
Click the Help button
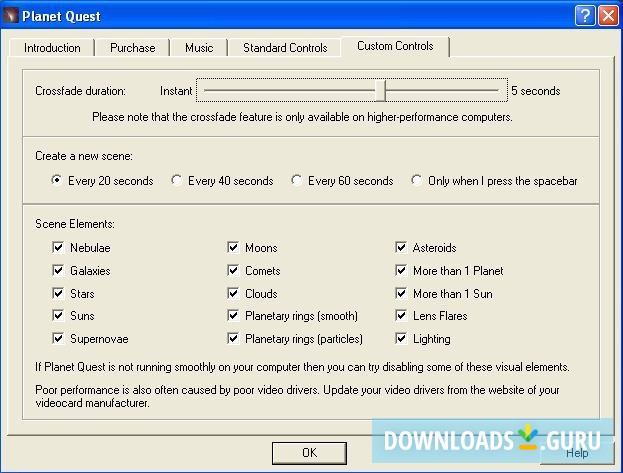(x=577, y=453)
